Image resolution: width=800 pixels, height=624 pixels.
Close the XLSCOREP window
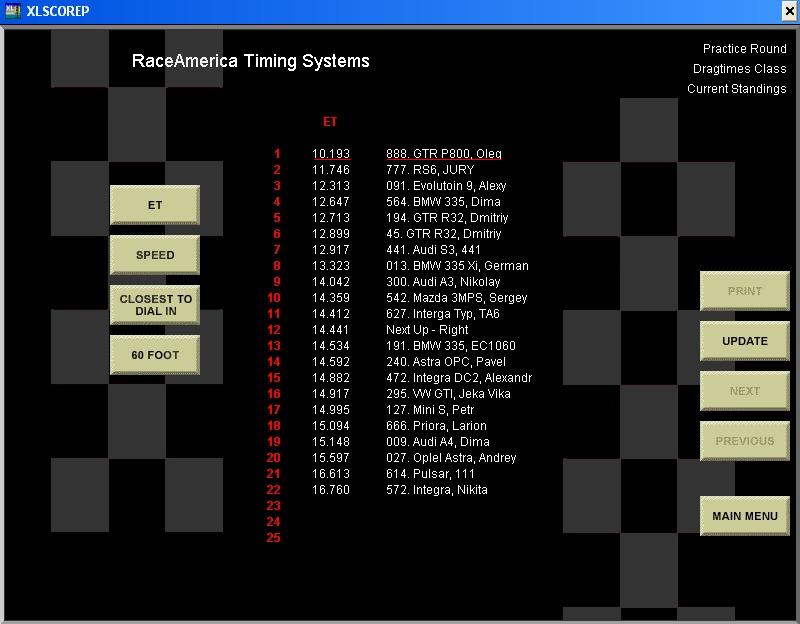tap(788, 11)
